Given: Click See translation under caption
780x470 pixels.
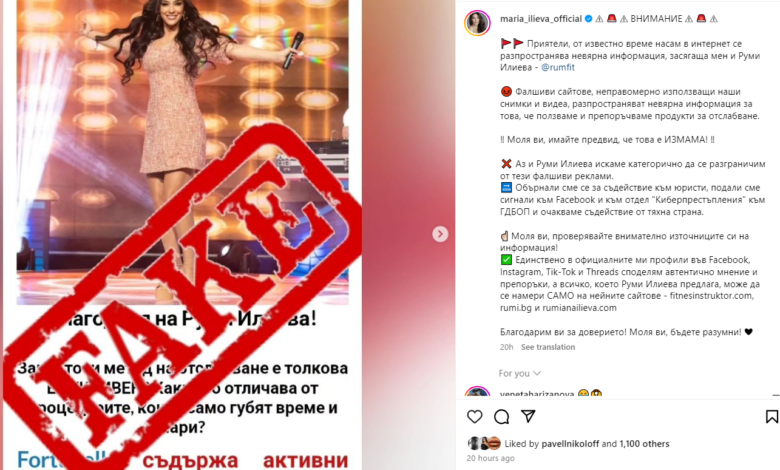Looking at the screenshot, I should pyautogui.click(x=548, y=347).
